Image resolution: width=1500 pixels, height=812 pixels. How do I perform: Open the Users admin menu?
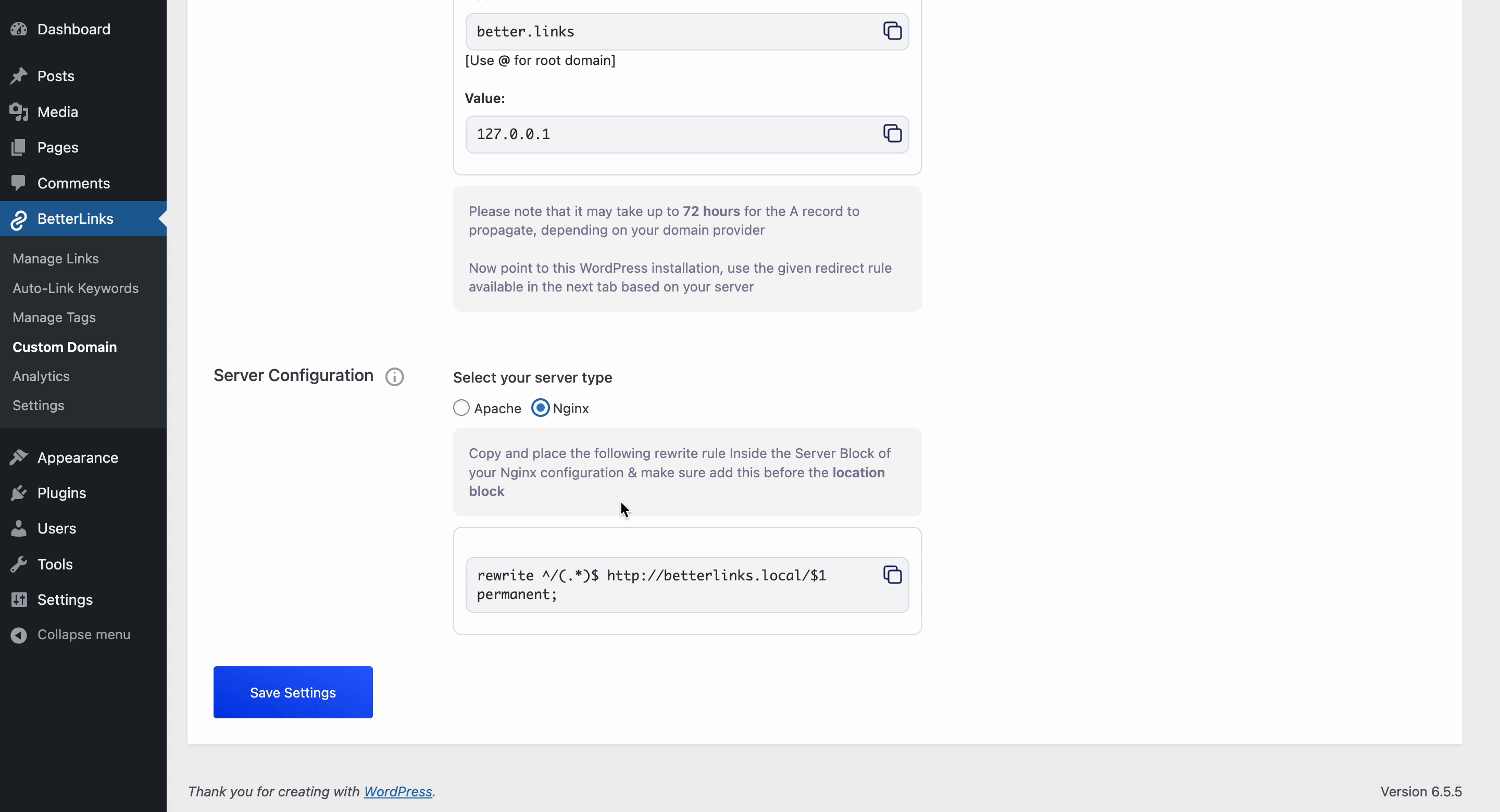pos(56,528)
